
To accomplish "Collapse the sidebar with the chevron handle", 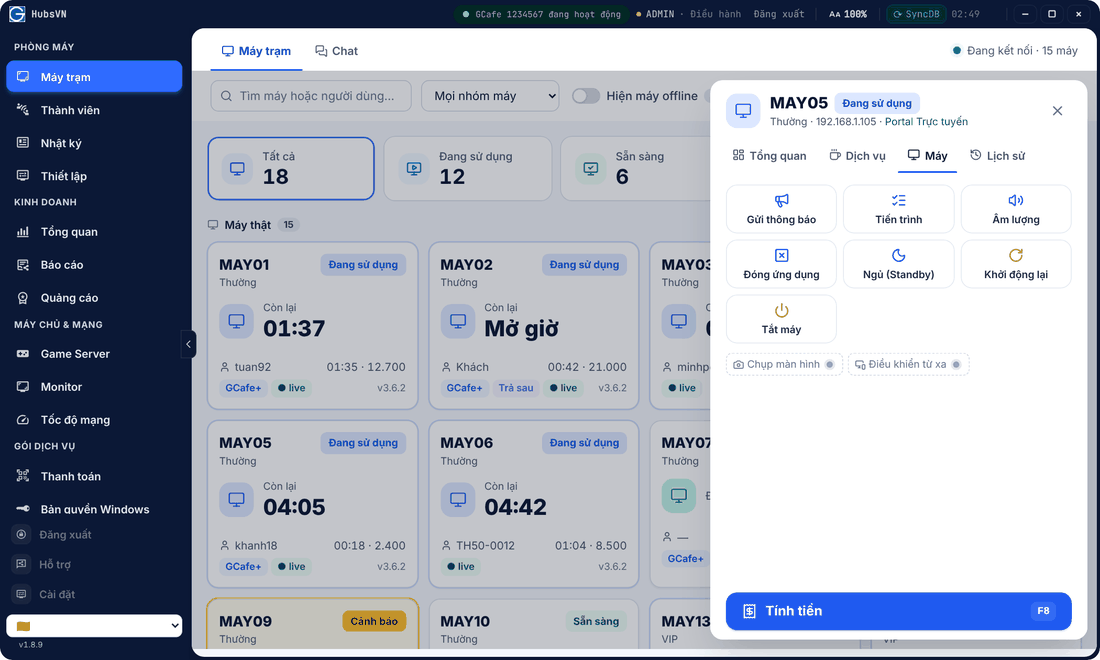I will (x=188, y=344).
